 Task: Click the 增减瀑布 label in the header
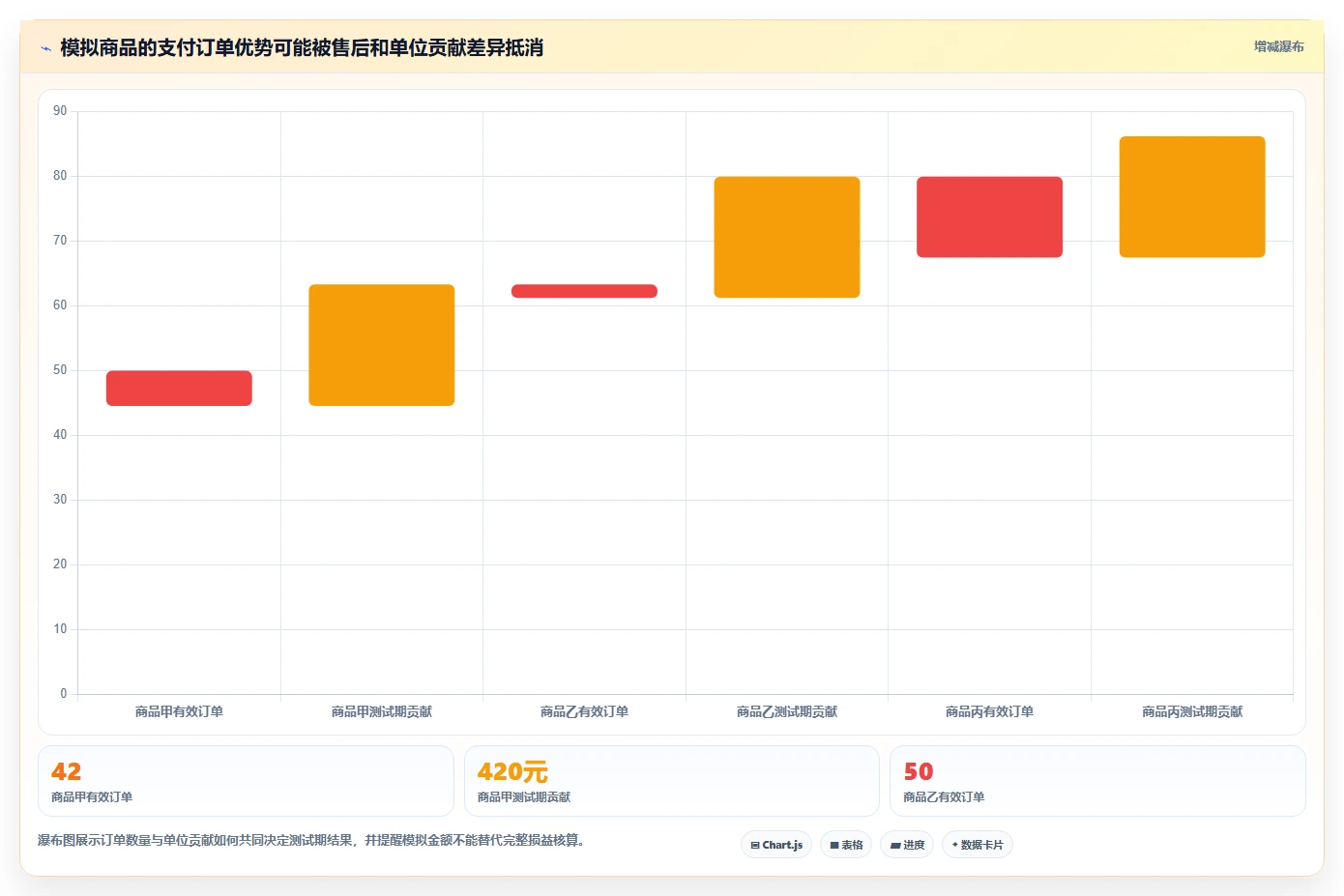coord(1278,46)
